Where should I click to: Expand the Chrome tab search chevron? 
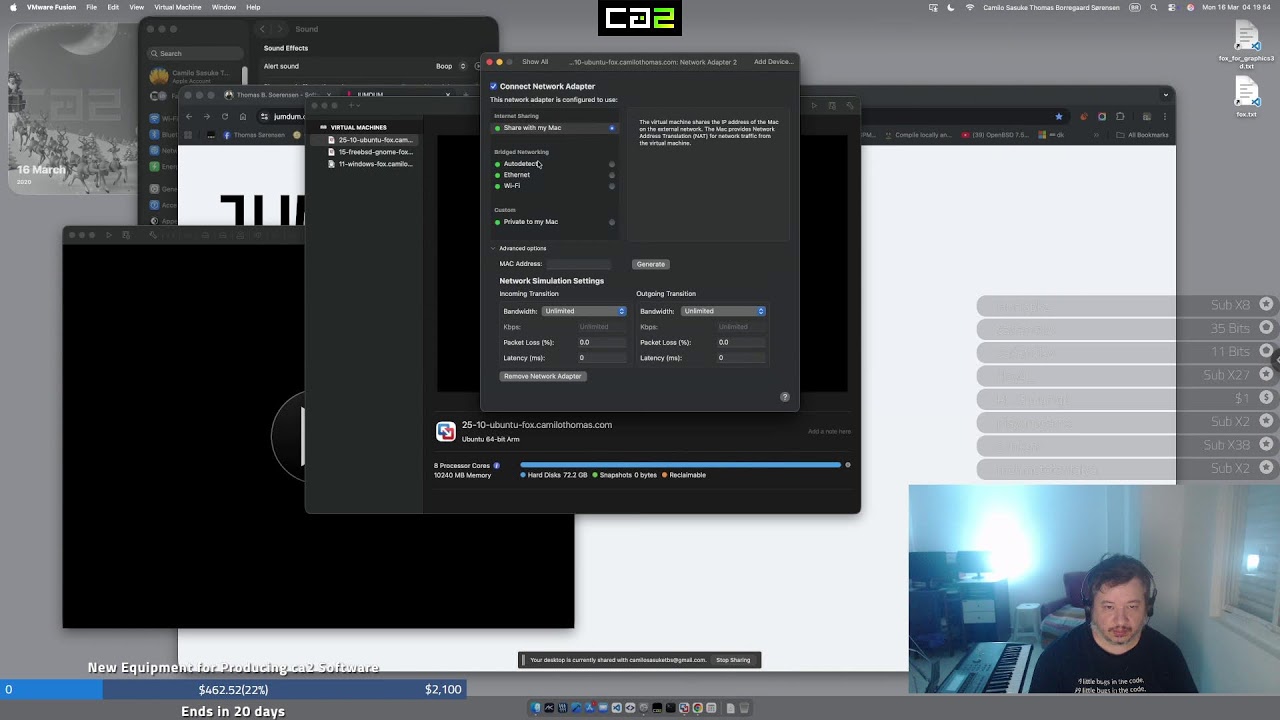pos(1165,95)
